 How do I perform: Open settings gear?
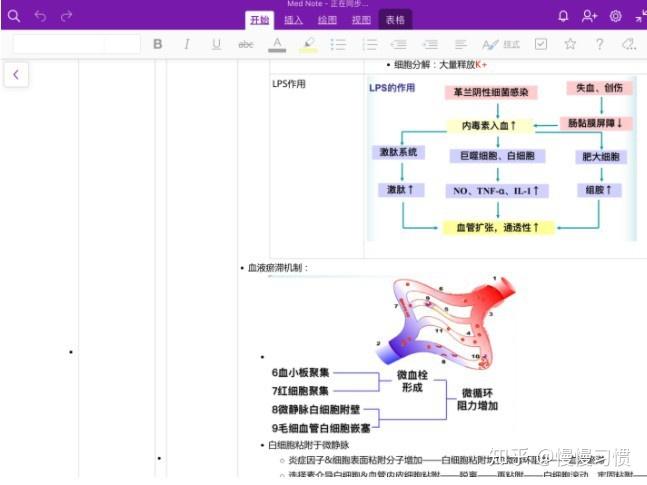coord(616,17)
